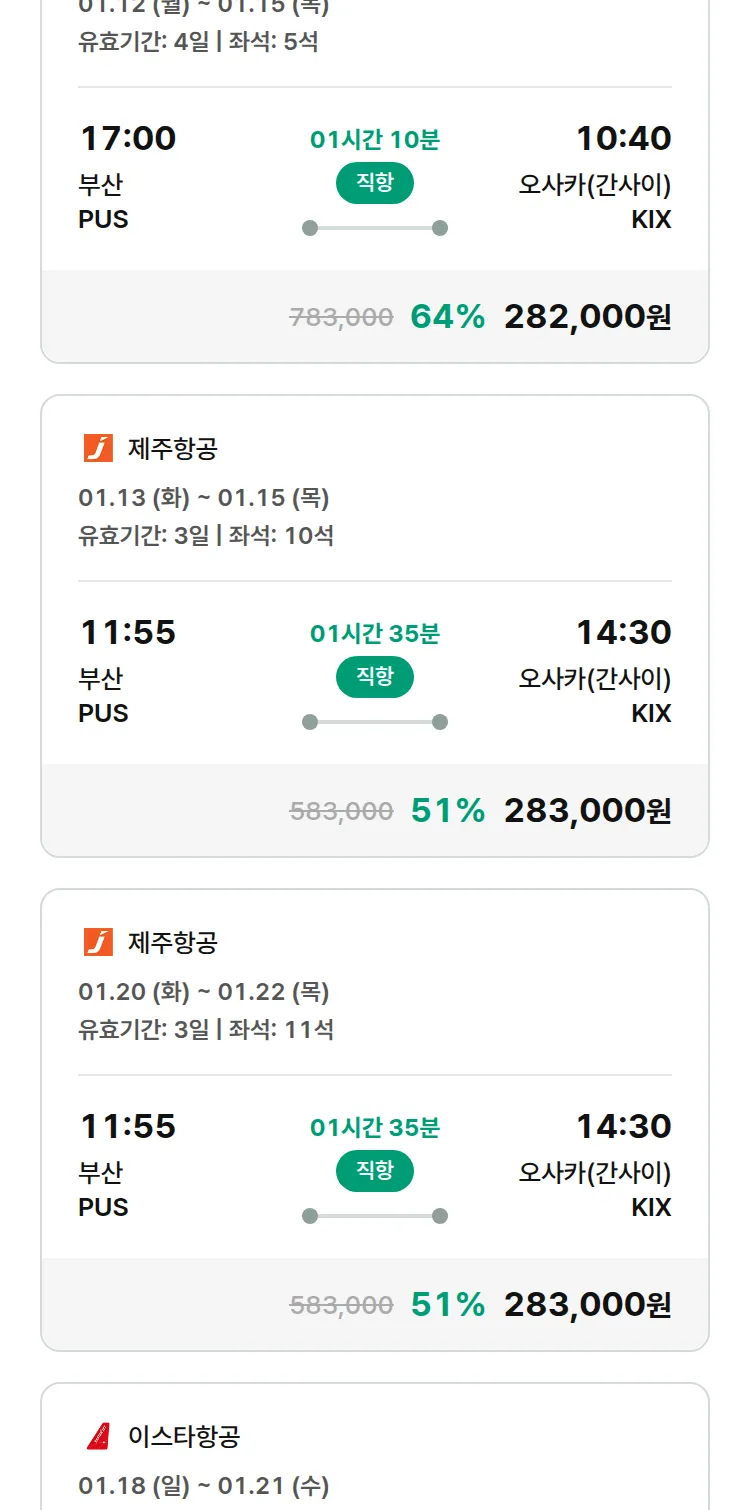Click the 제주항공 airline name on the 01.20 card
The image size is (750, 1510).
[173, 943]
